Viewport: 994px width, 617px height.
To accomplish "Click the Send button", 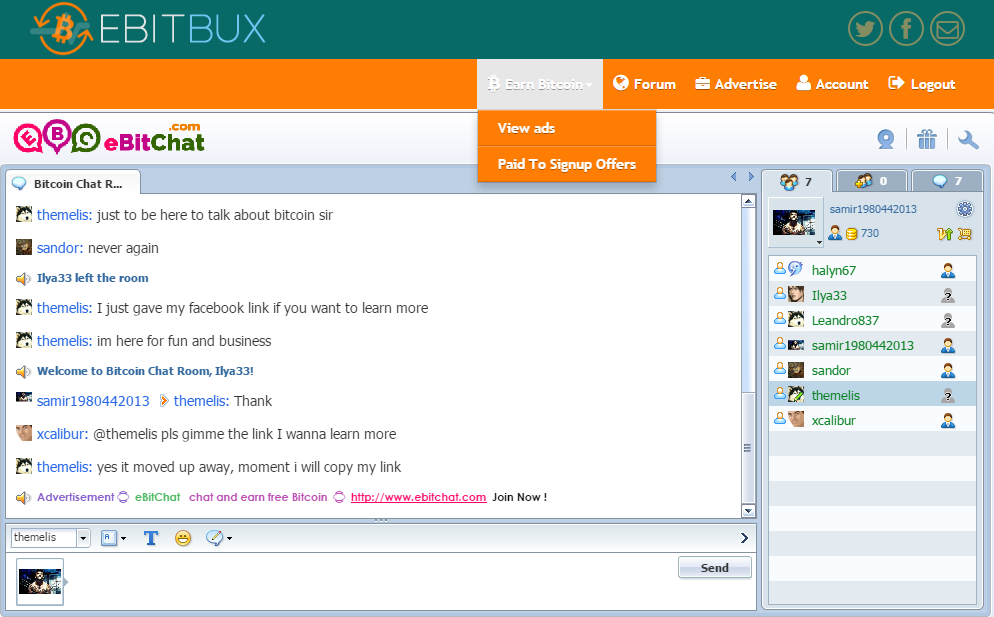I will (714, 568).
